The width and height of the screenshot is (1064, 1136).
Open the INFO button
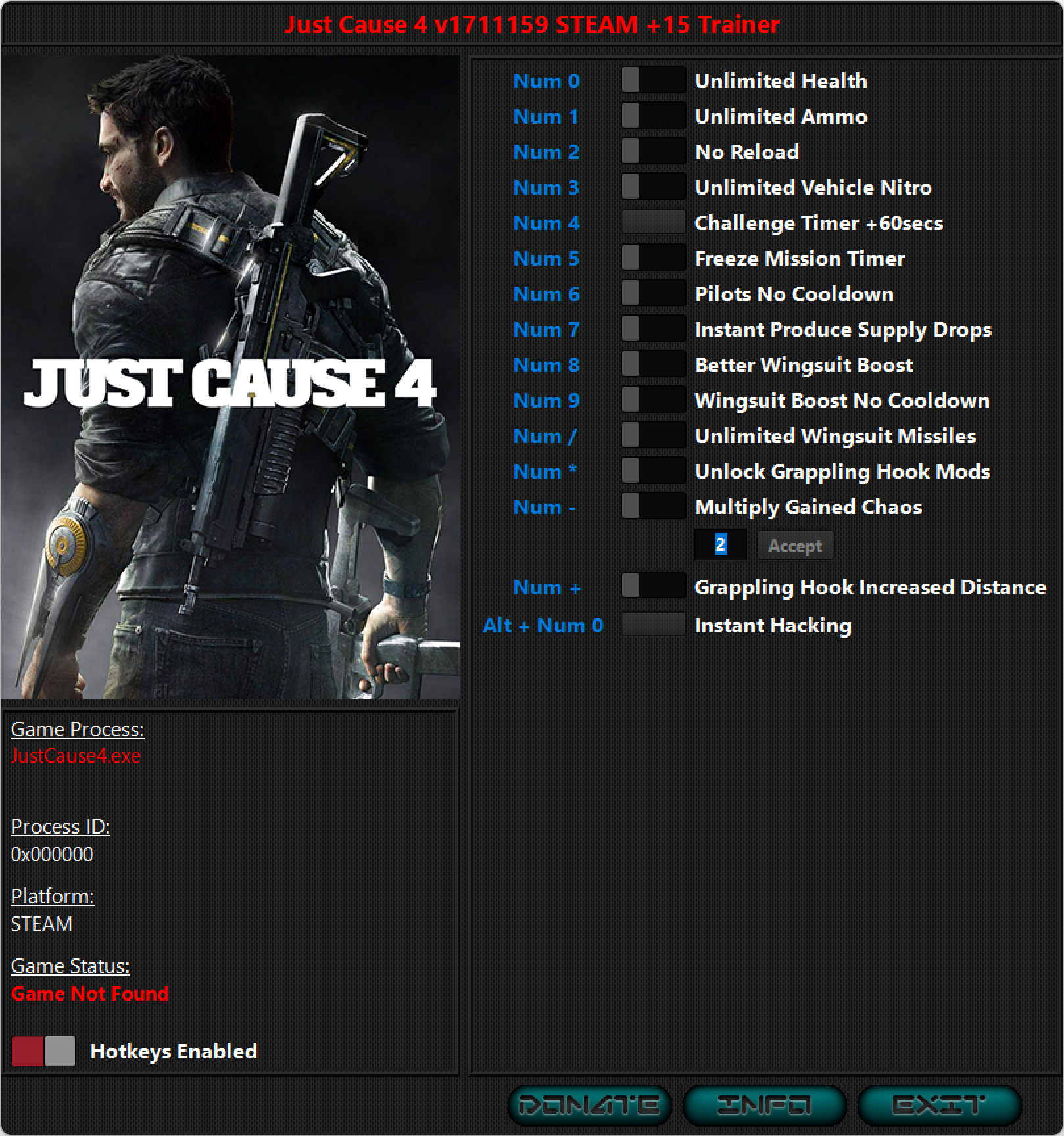(x=764, y=1105)
